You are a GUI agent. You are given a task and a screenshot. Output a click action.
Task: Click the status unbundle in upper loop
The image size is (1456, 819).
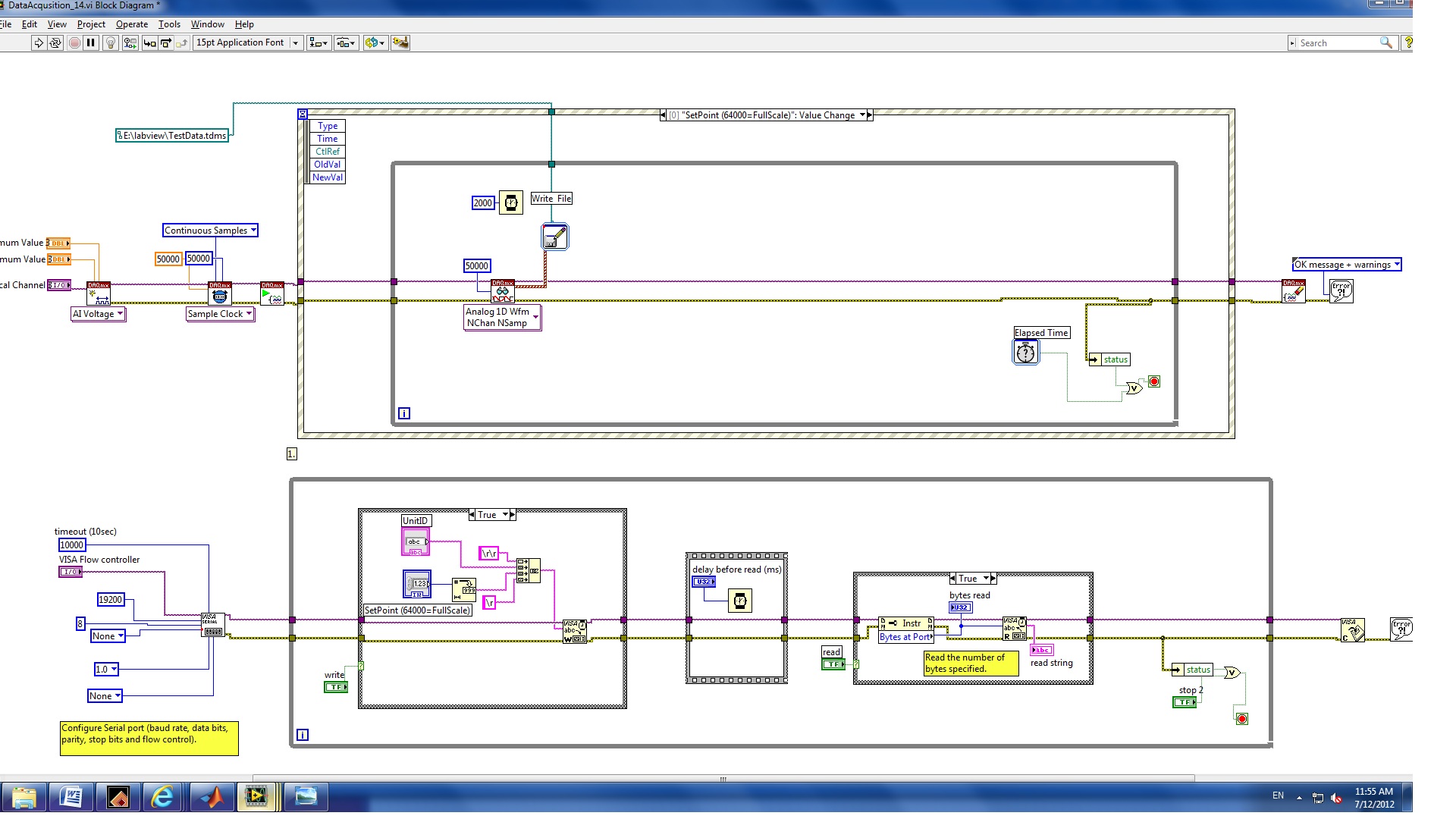point(1109,359)
